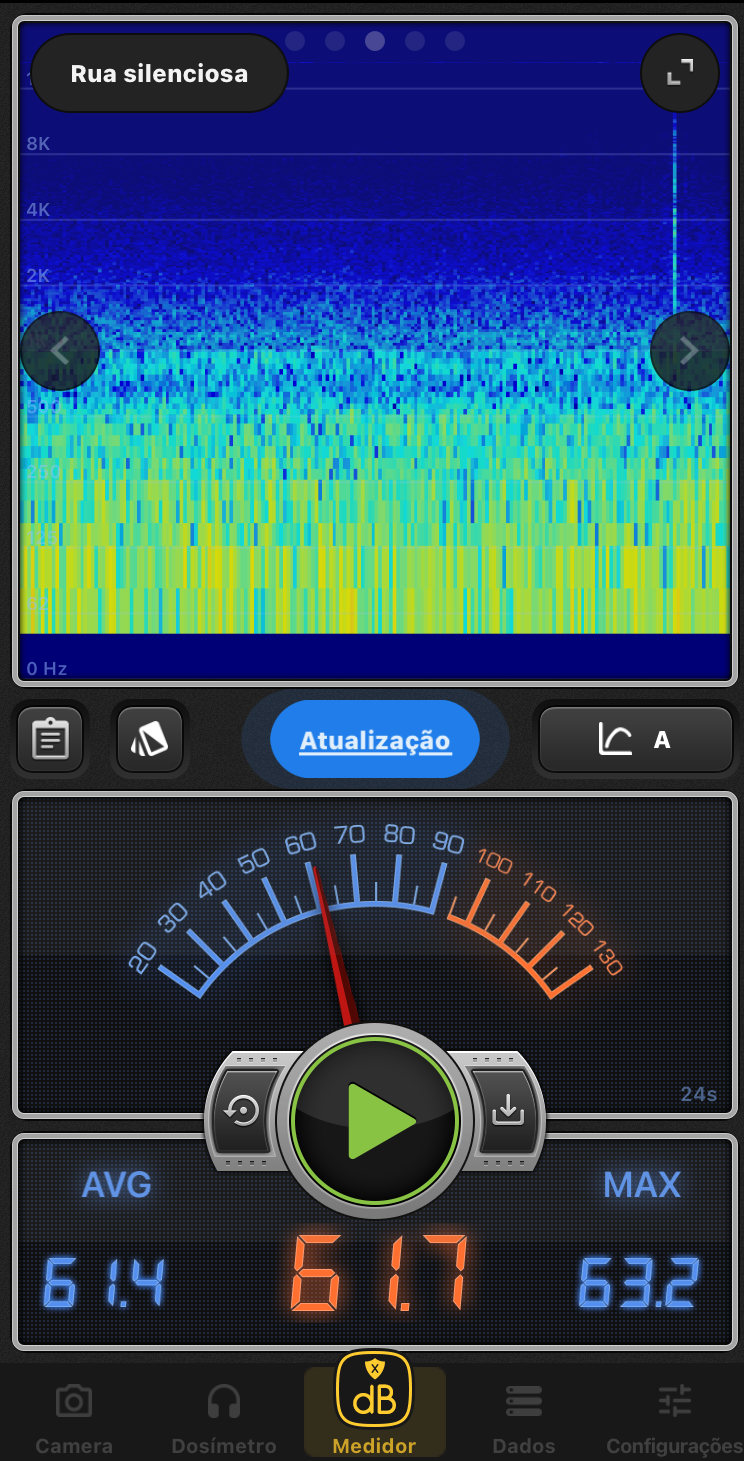Open the Configurações tab
Image resolution: width=744 pixels, height=1461 pixels.
pyautogui.click(x=674, y=1417)
